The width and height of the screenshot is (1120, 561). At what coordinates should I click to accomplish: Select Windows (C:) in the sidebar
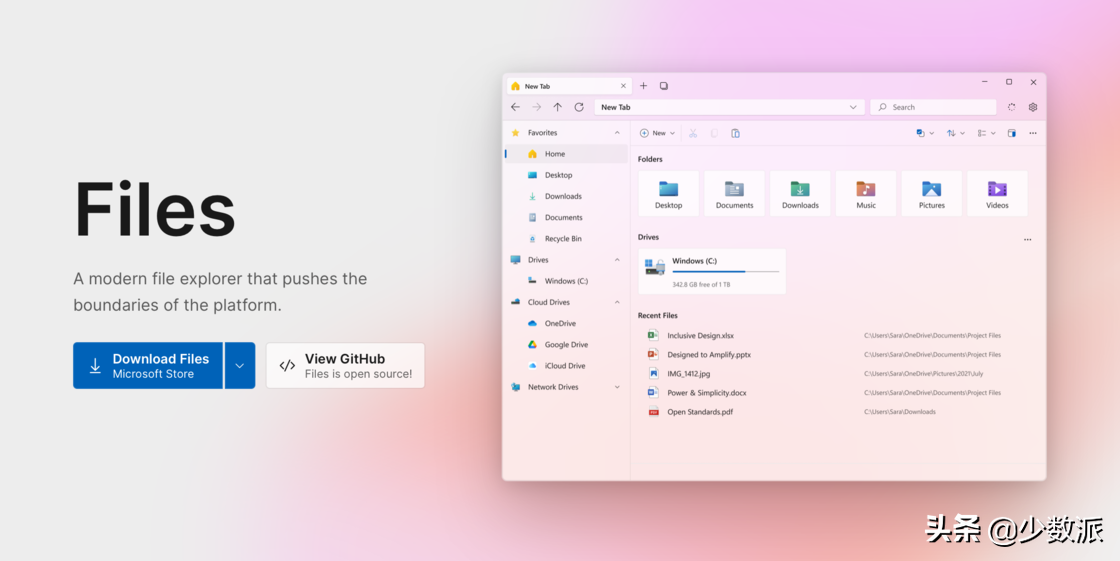566,281
